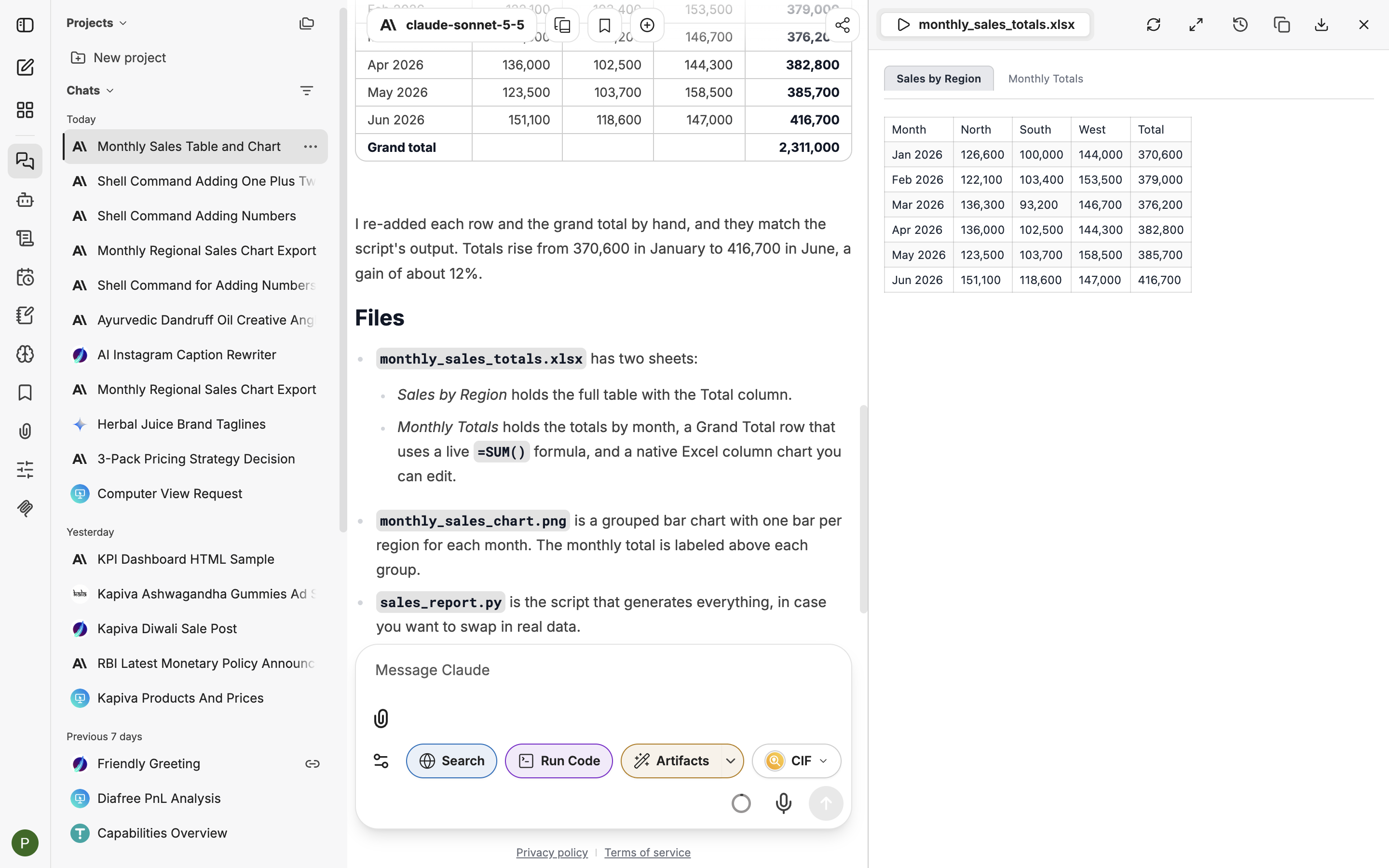
Task: Click the chat conversation scrollbar
Action: (x=863, y=509)
